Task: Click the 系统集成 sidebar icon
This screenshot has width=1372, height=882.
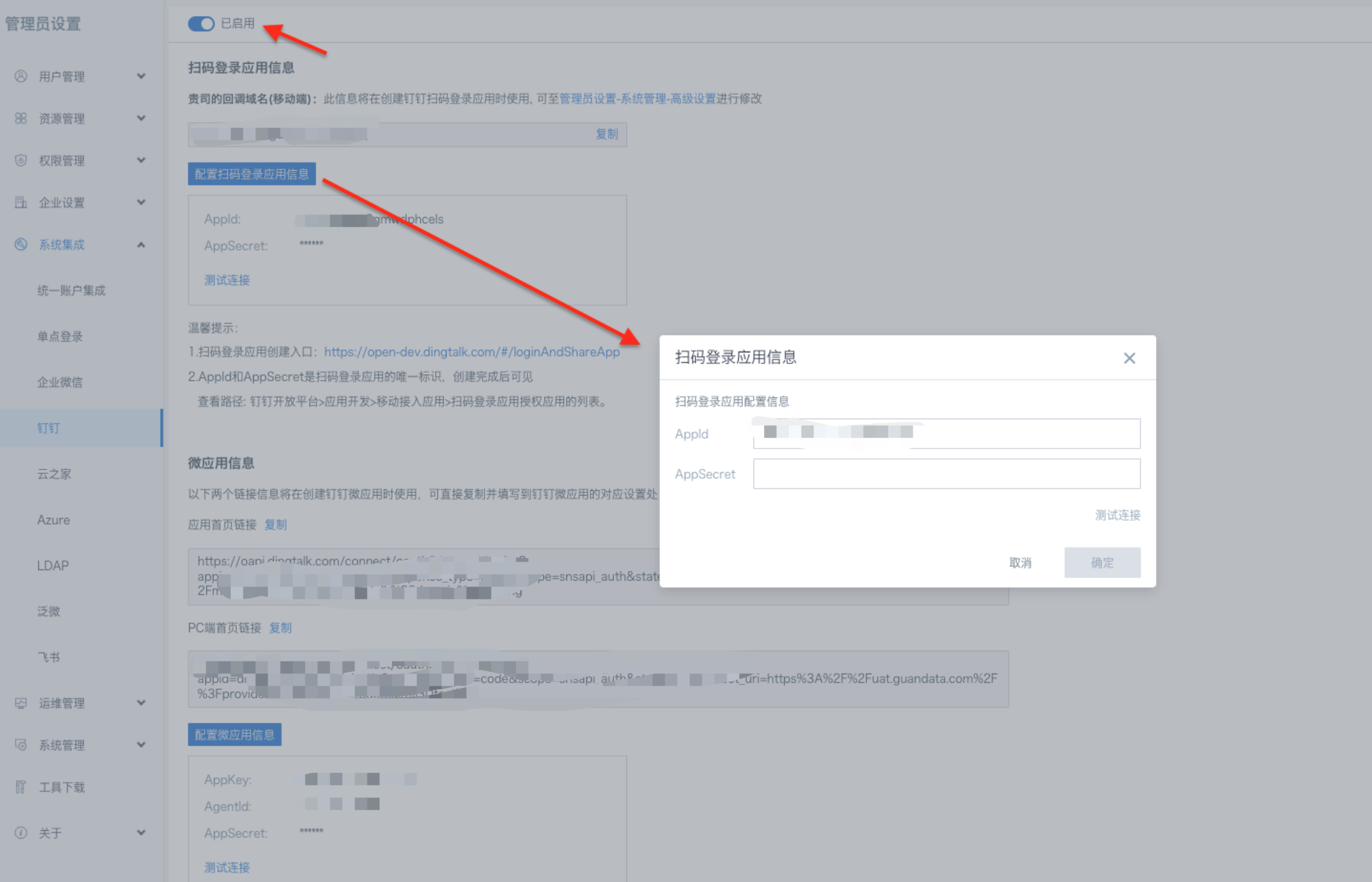Action: pyautogui.click(x=21, y=244)
